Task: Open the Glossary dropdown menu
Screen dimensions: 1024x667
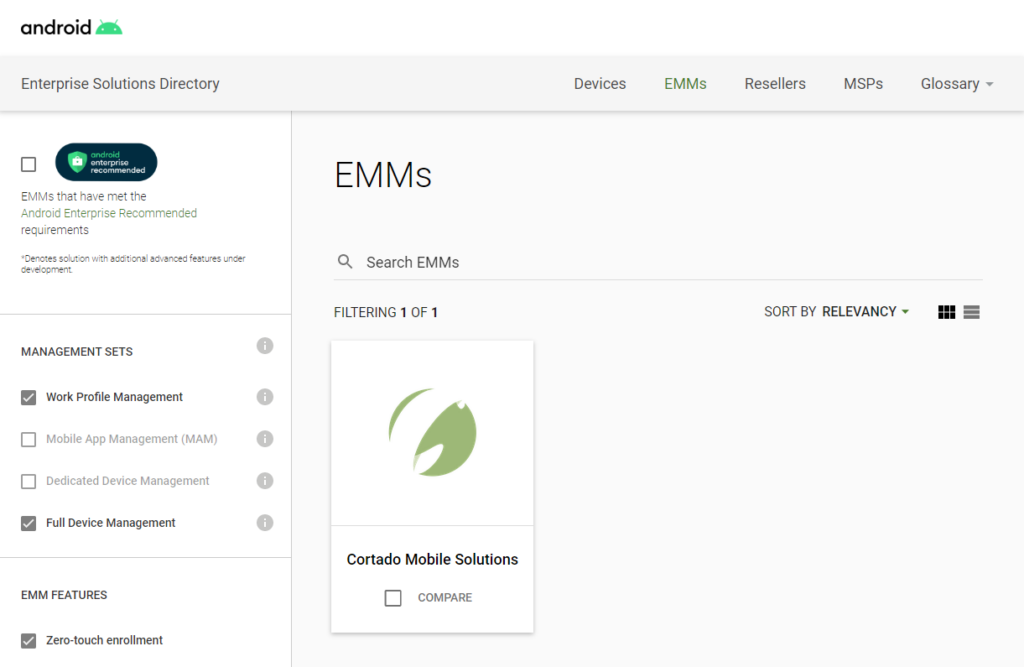Action: [957, 84]
